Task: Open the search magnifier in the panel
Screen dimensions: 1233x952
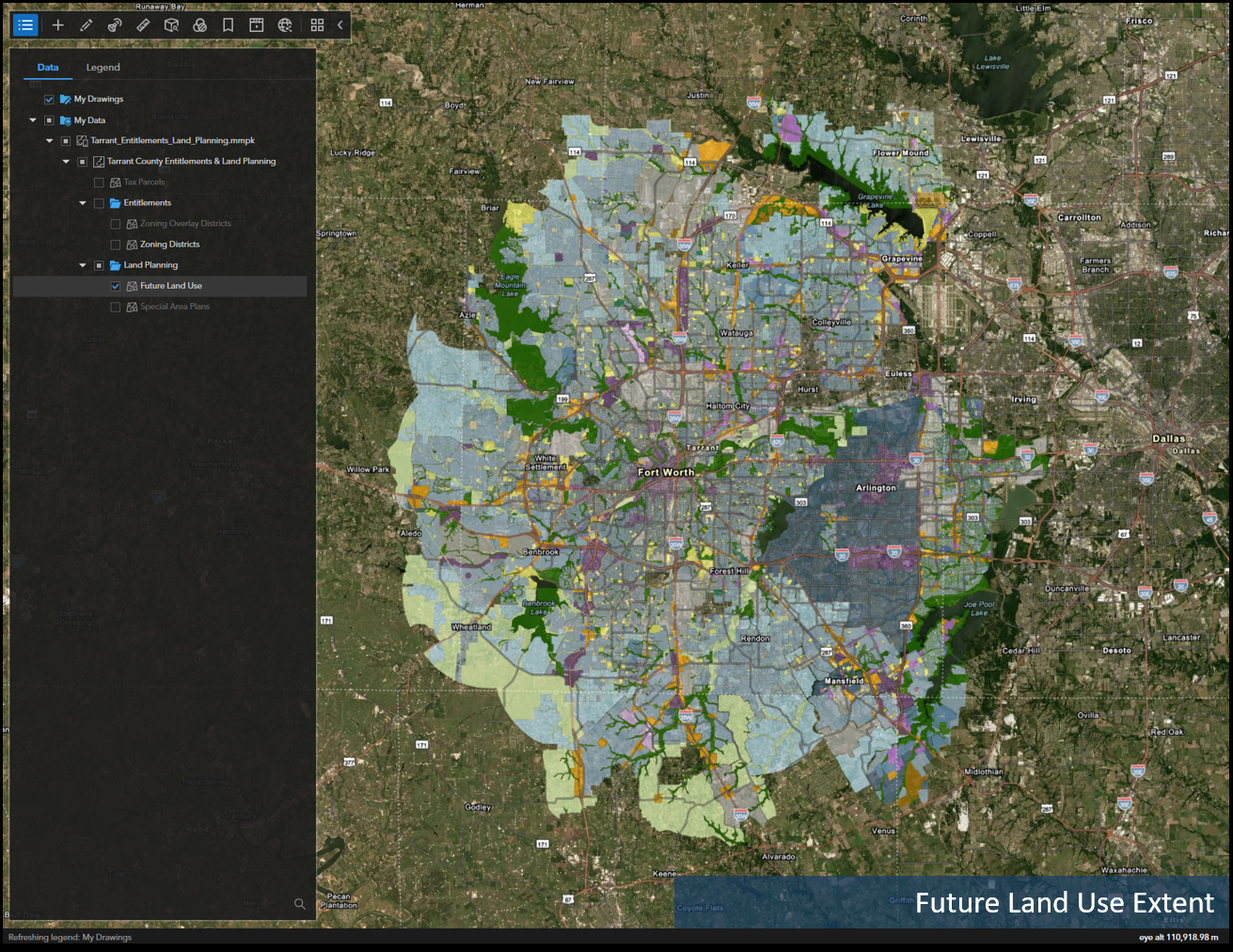Action: click(x=299, y=904)
